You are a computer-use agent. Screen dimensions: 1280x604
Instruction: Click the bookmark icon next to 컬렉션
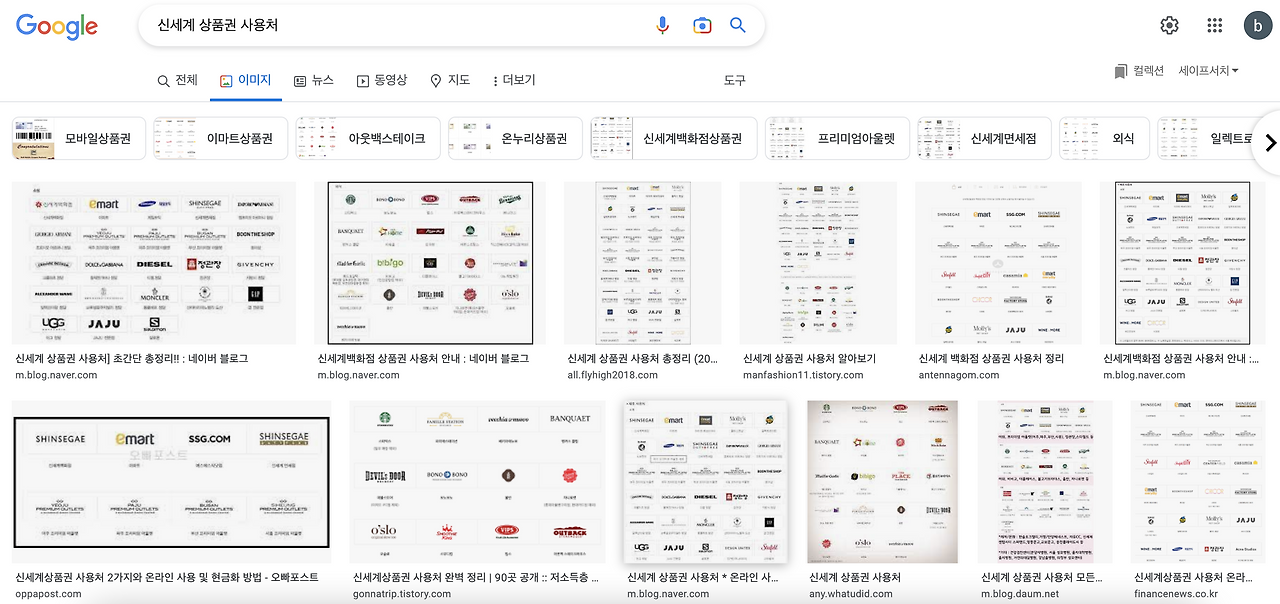coord(1121,71)
